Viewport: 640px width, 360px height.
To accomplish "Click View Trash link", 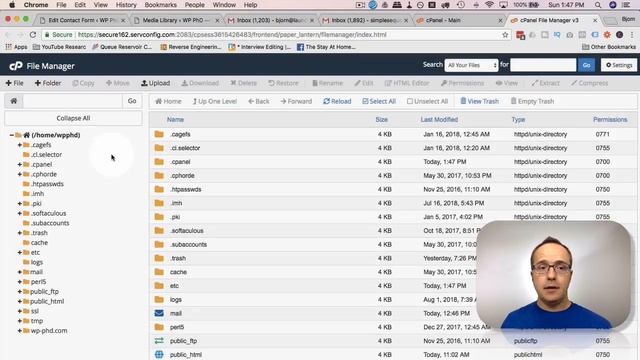I will point(479,101).
